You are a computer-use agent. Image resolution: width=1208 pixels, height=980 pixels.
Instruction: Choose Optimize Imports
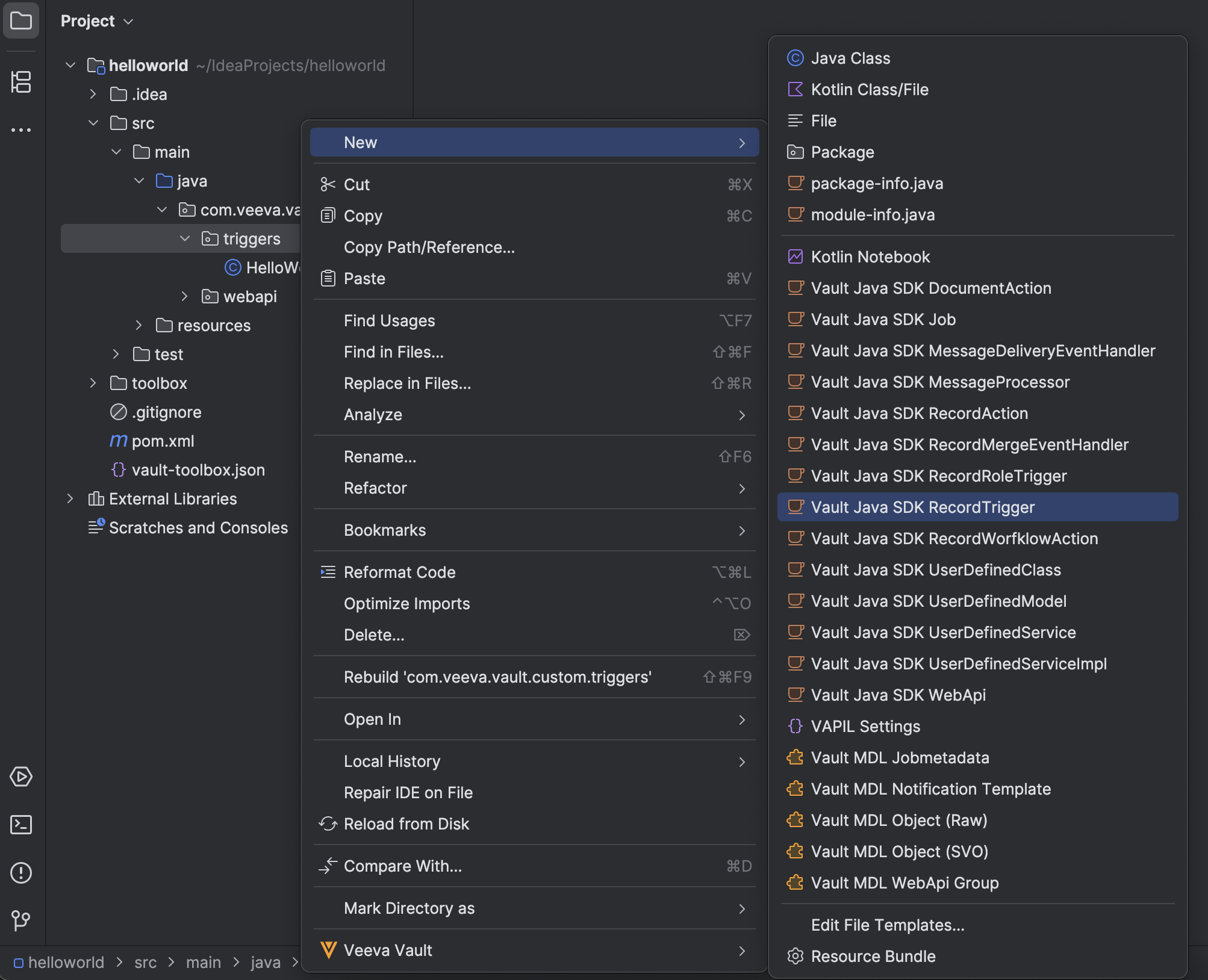coord(534,603)
